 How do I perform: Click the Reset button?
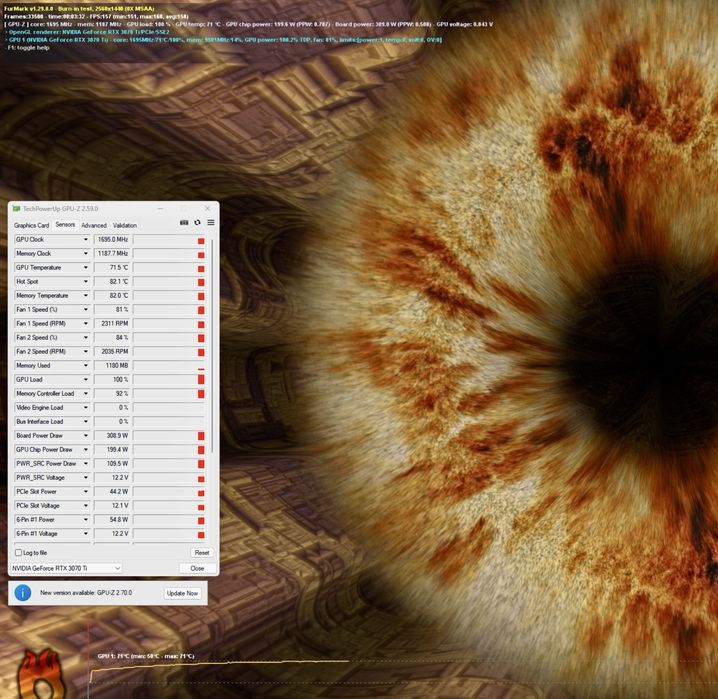coord(202,553)
